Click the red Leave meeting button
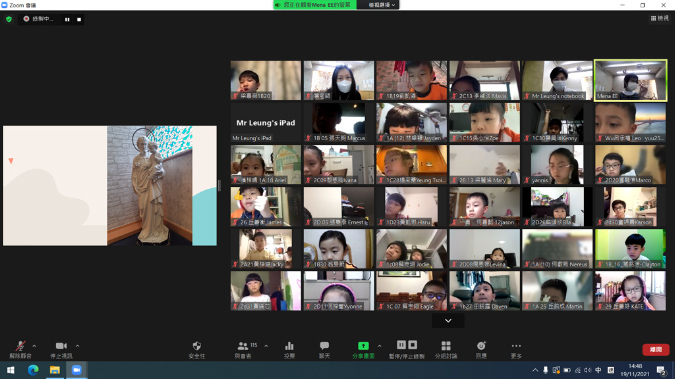Screen dimensions: 675x379 (656, 349)
